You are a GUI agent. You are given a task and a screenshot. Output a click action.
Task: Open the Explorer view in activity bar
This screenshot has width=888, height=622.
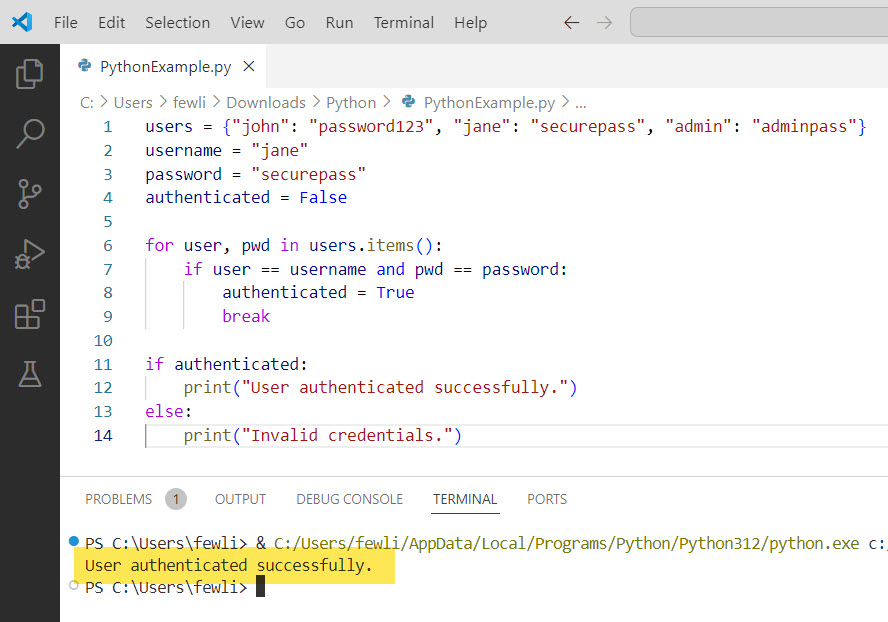click(x=30, y=74)
